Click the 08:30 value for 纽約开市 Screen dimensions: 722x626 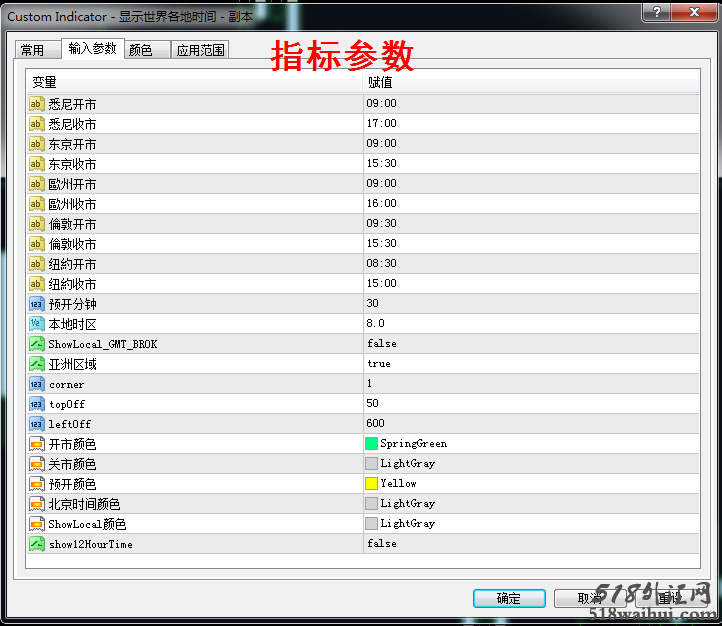pyautogui.click(x=381, y=263)
